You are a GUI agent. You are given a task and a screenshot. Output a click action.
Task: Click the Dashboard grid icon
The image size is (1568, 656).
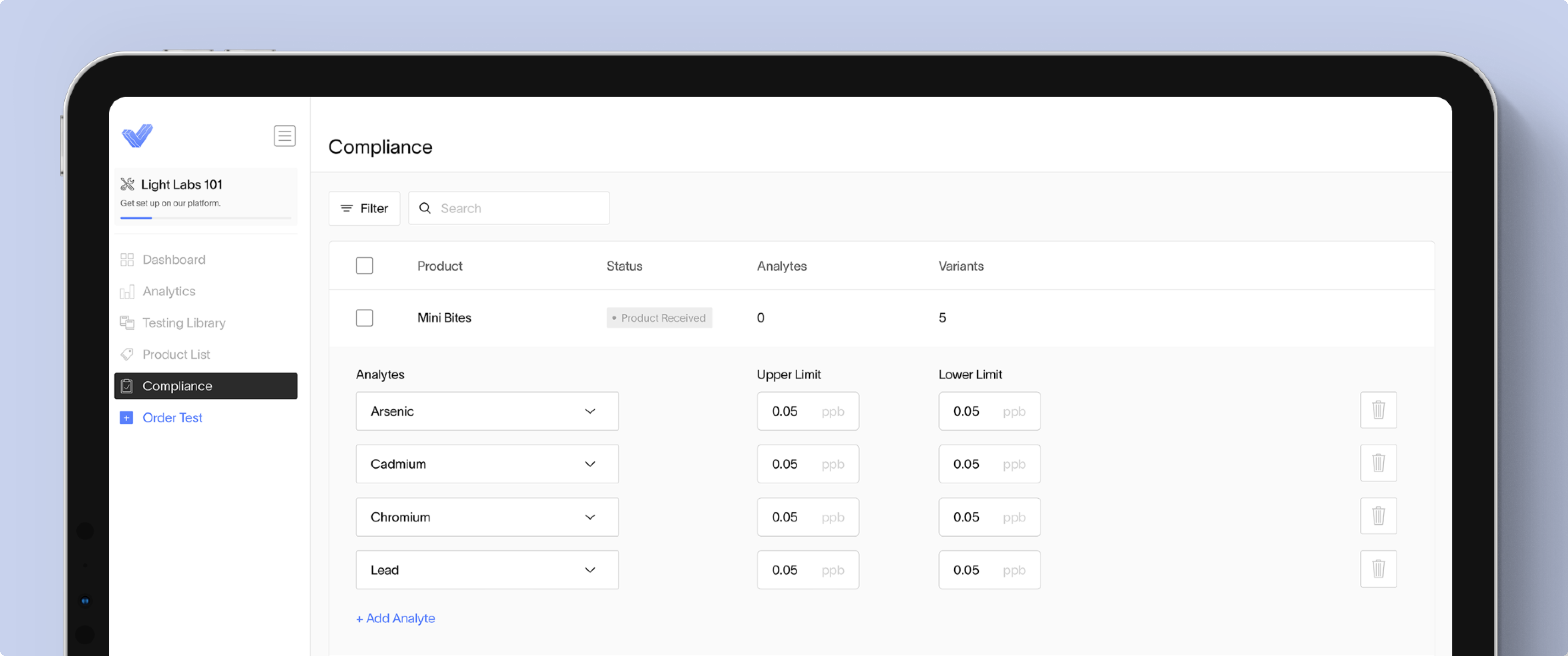[x=127, y=260]
